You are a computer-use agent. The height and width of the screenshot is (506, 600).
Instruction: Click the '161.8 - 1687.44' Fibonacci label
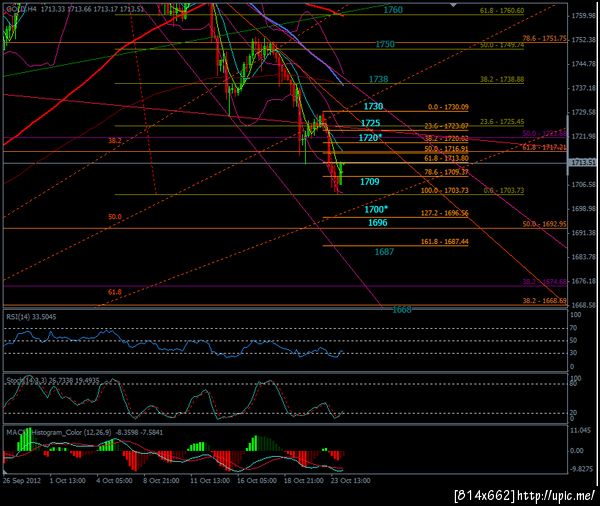(x=445, y=242)
